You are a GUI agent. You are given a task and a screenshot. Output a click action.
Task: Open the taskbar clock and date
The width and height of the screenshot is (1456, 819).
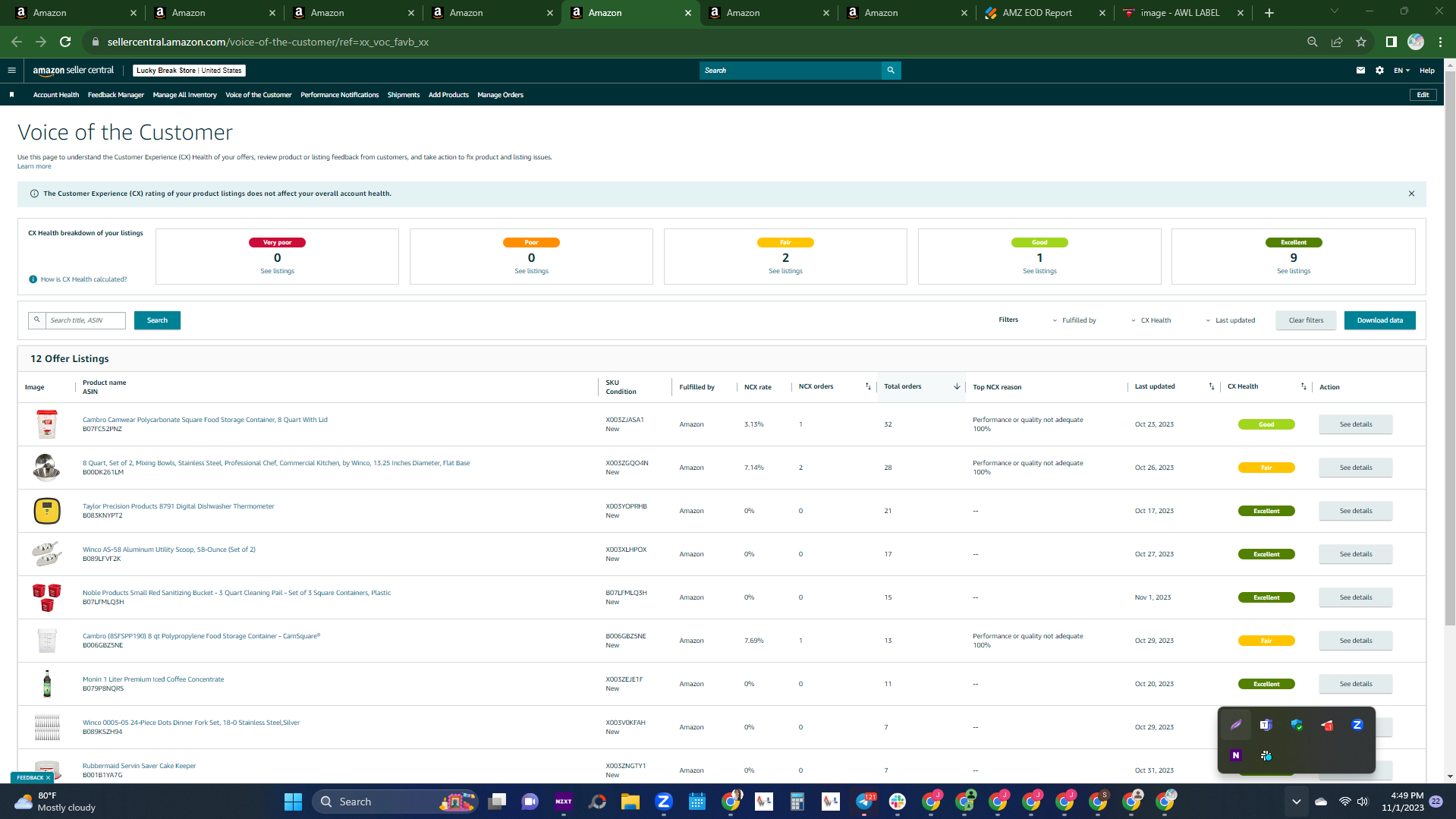pos(1402,802)
